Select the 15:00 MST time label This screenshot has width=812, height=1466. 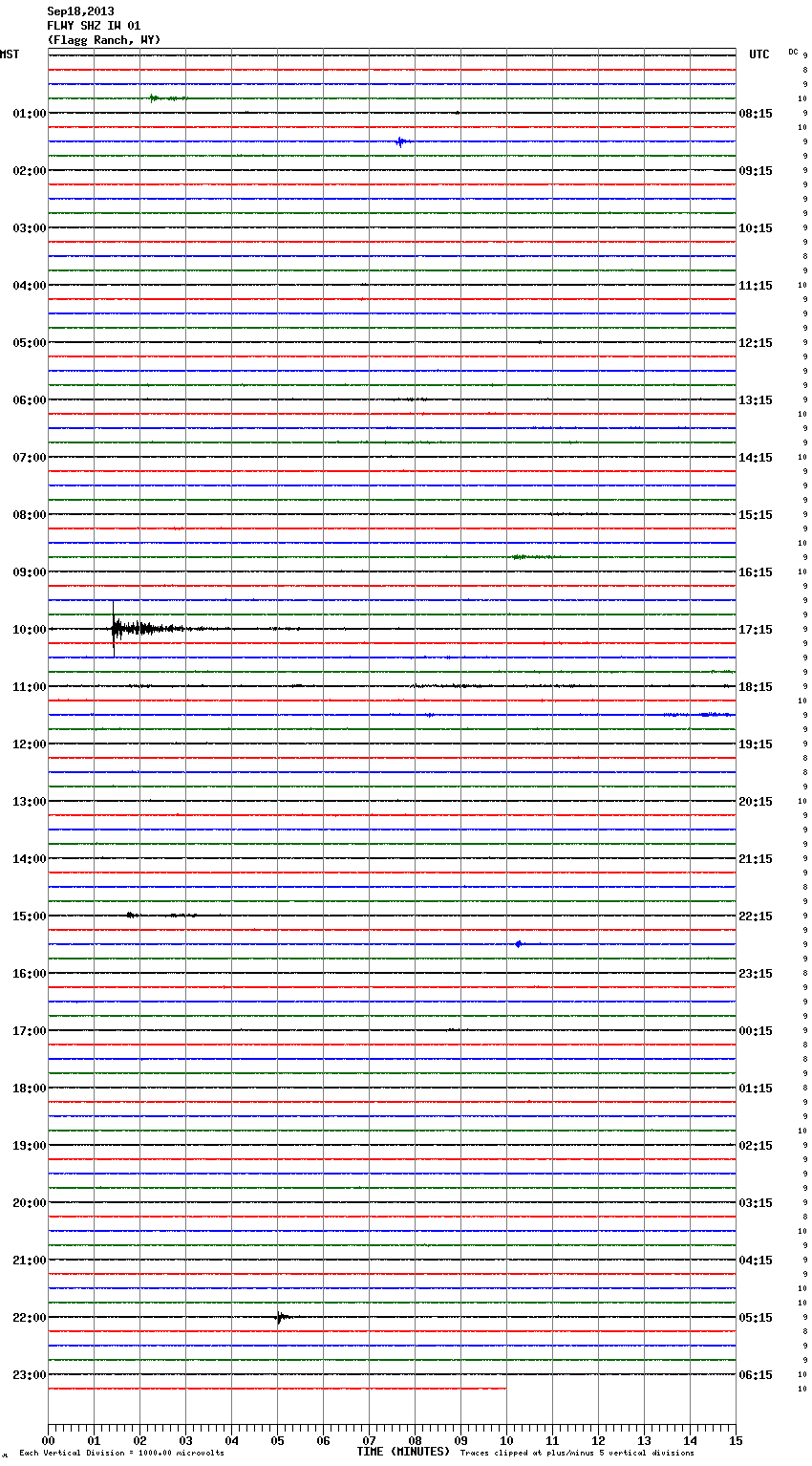tap(29, 916)
